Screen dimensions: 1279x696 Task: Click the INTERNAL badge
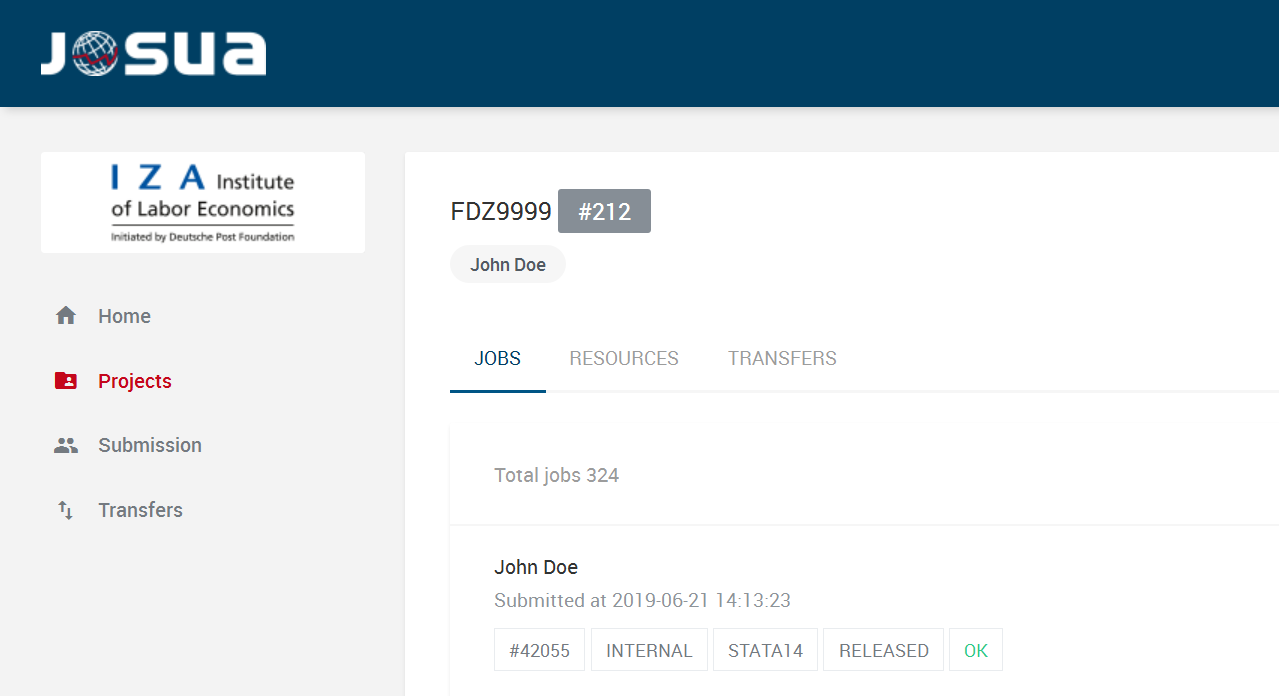[x=649, y=649]
